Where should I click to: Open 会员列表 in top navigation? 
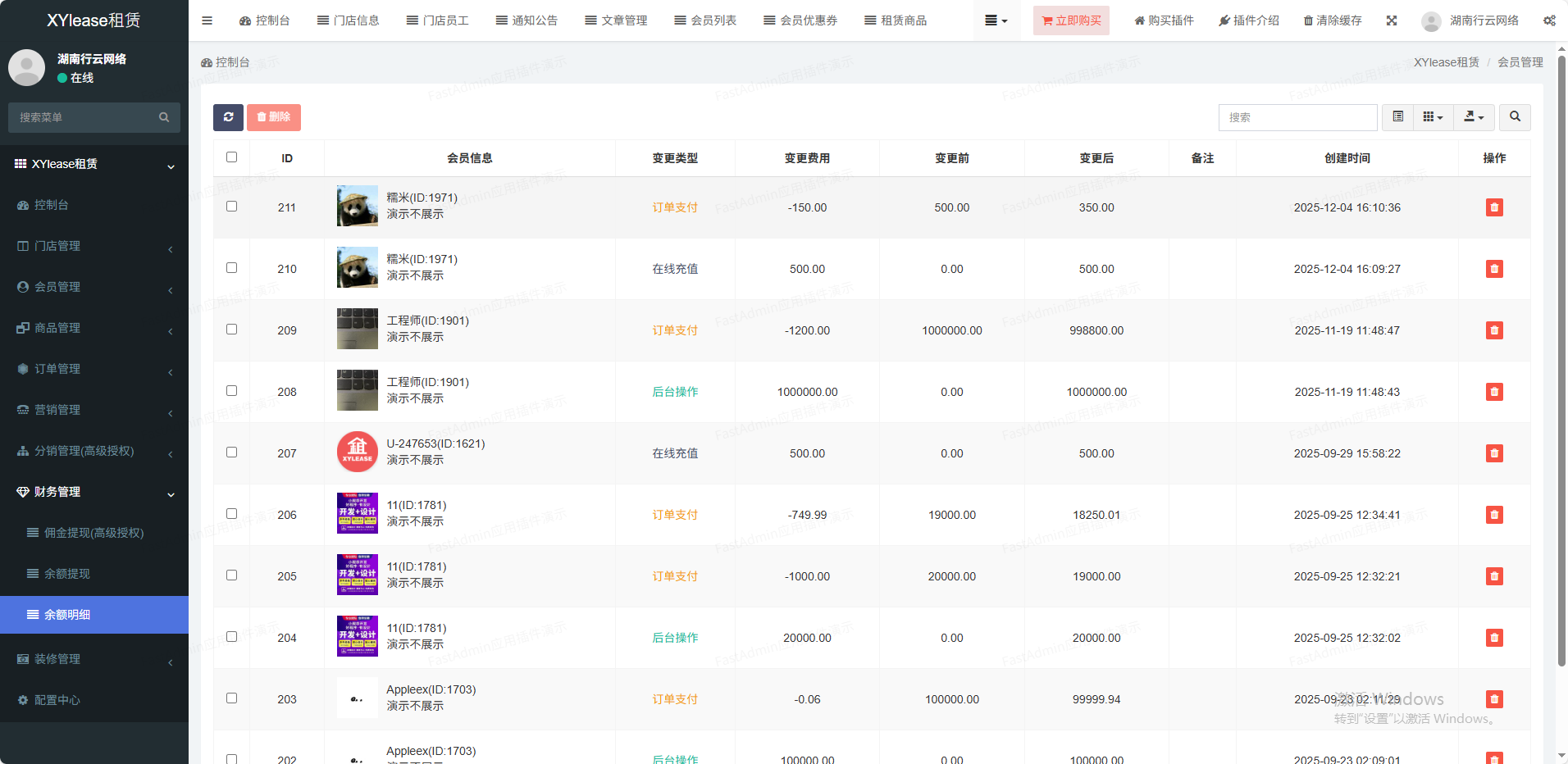coord(705,20)
